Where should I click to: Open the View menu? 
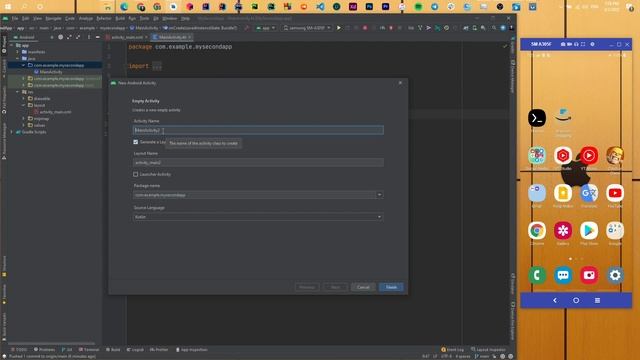(37, 18)
